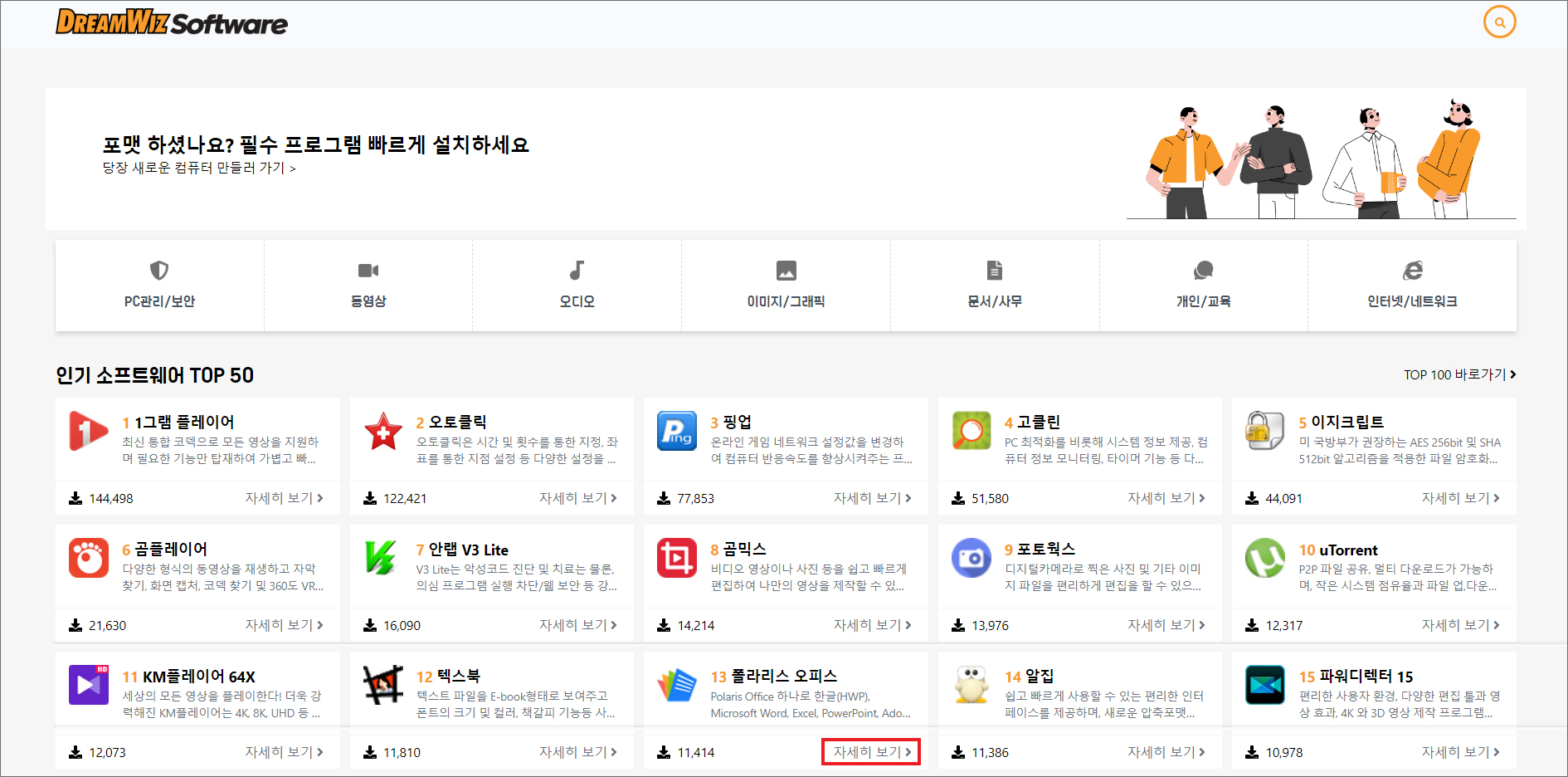1568x777 pixels.
Task: Open 자세히 보기 for 이지크립트
Action: pos(1460,498)
